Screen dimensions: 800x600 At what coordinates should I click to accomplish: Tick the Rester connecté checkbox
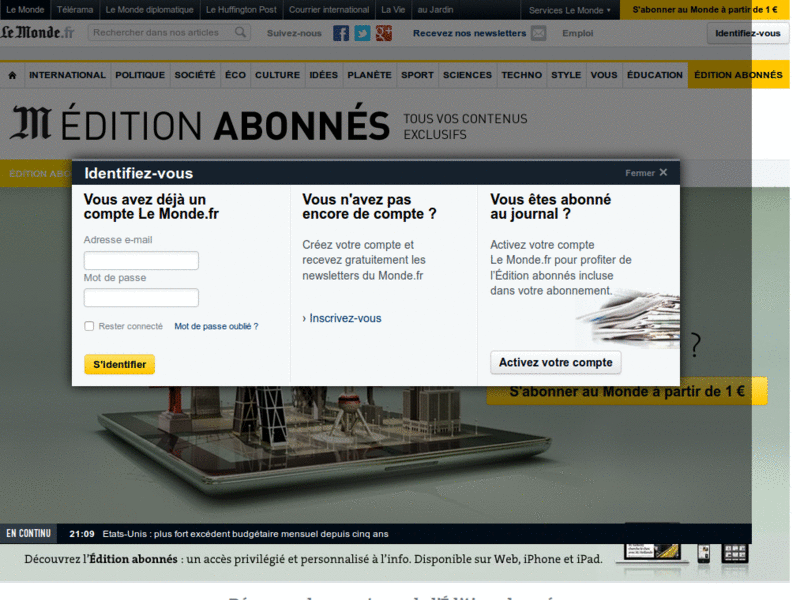[x=89, y=326]
